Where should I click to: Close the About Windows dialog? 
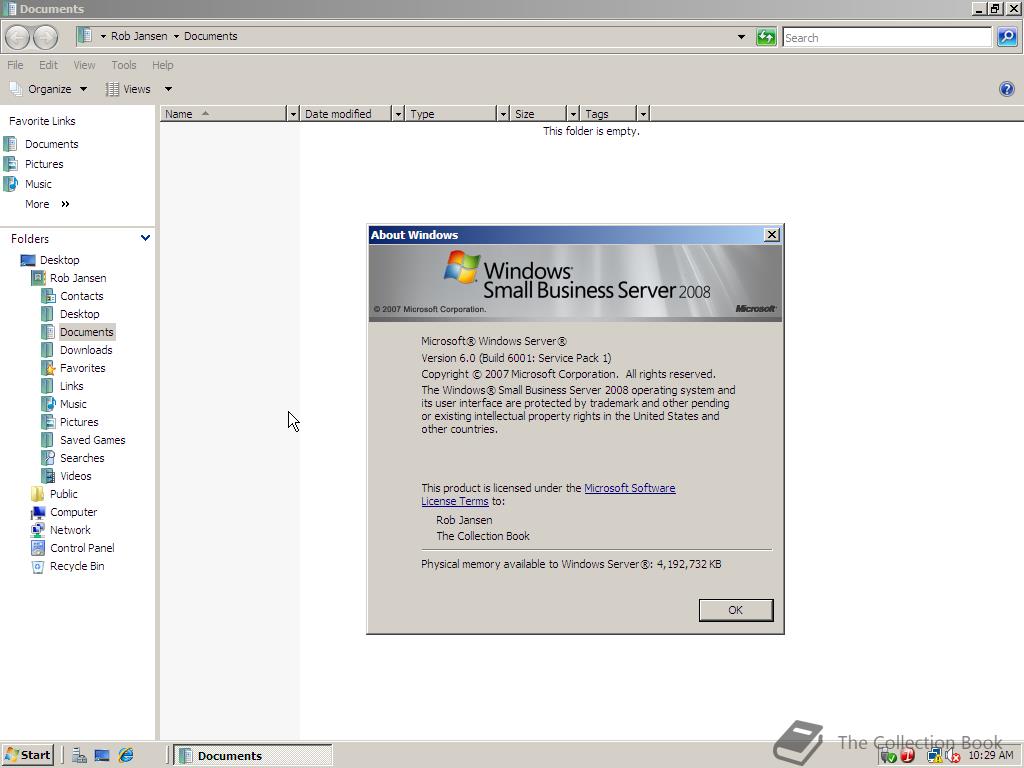[771, 234]
